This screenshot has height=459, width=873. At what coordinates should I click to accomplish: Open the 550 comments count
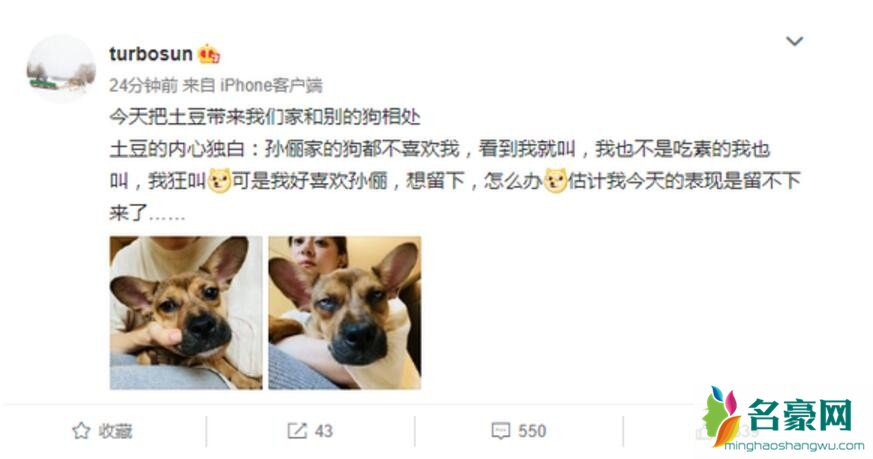pos(532,431)
